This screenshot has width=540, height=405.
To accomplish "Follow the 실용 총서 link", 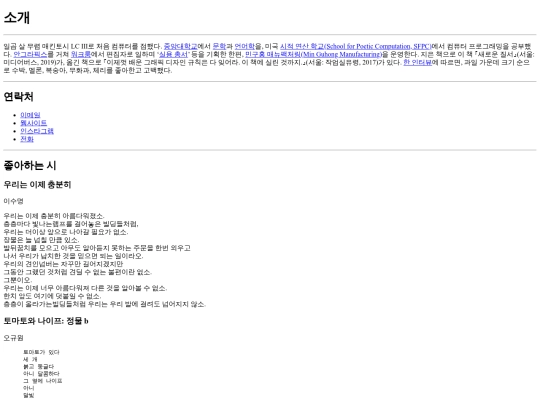I will (173, 54).
